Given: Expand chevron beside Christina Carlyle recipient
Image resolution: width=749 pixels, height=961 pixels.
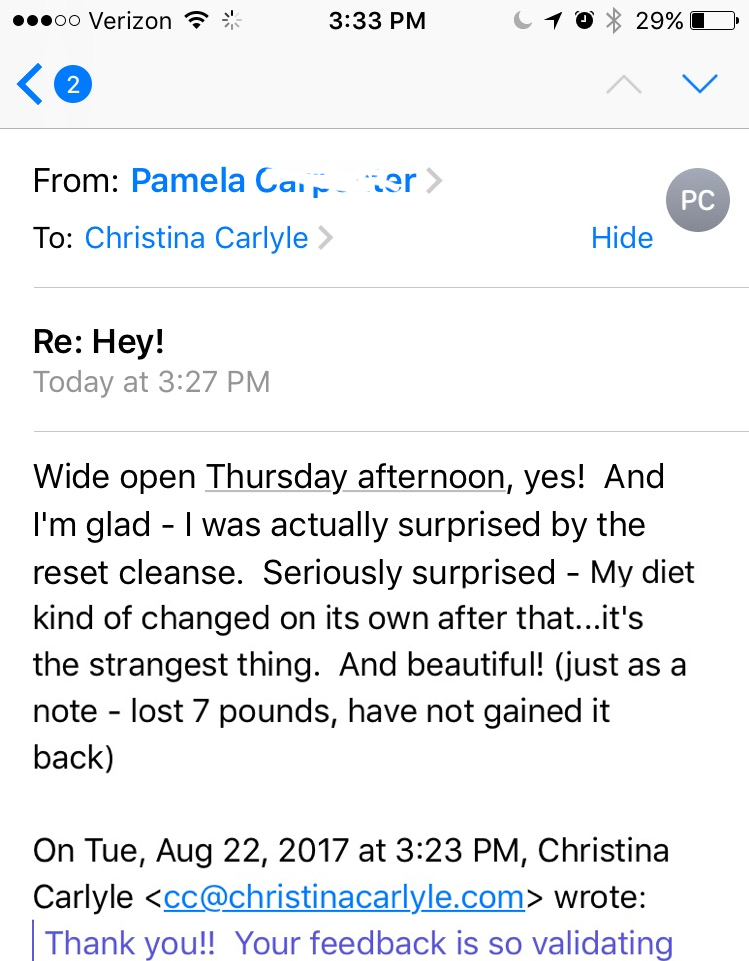Looking at the screenshot, I should click(x=325, y=238).
